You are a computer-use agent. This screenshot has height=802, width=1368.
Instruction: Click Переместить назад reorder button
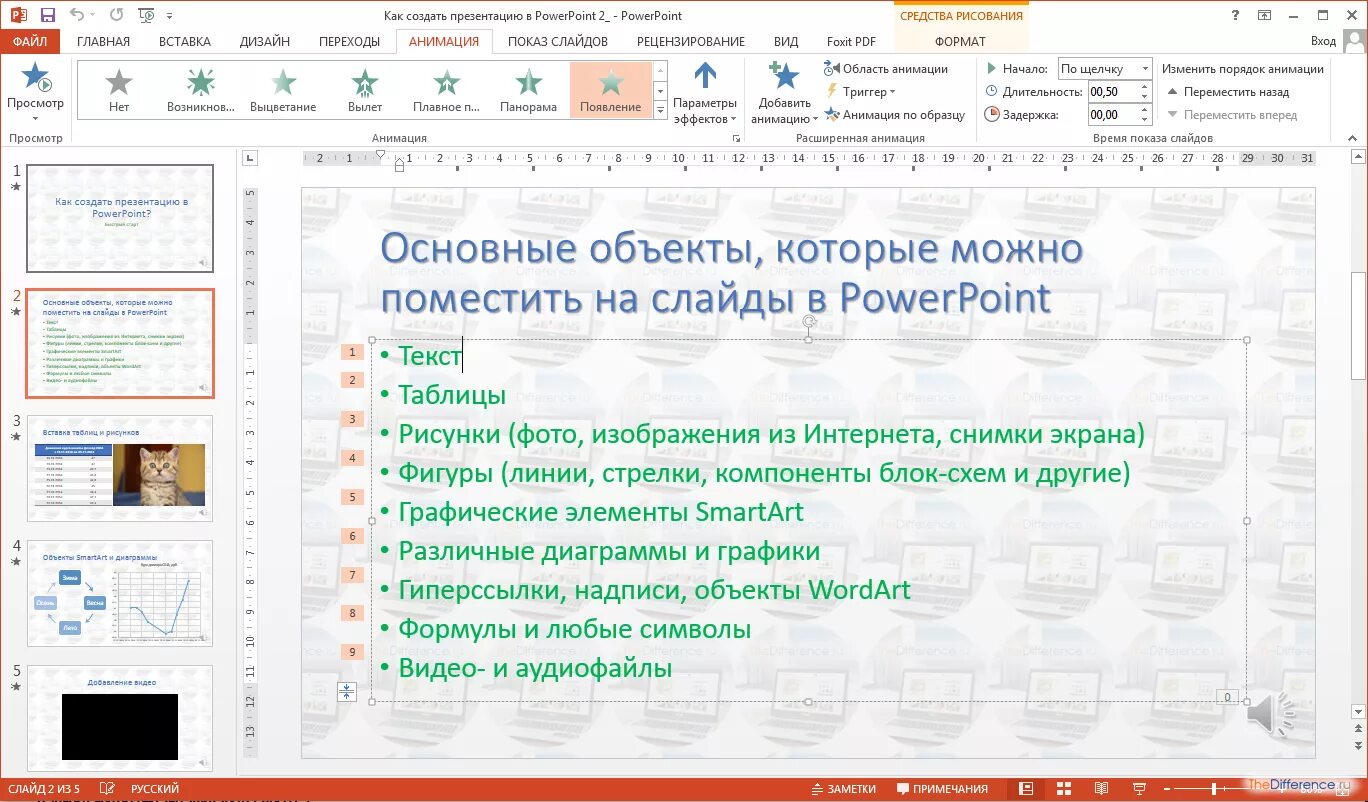click(1229, 92)
